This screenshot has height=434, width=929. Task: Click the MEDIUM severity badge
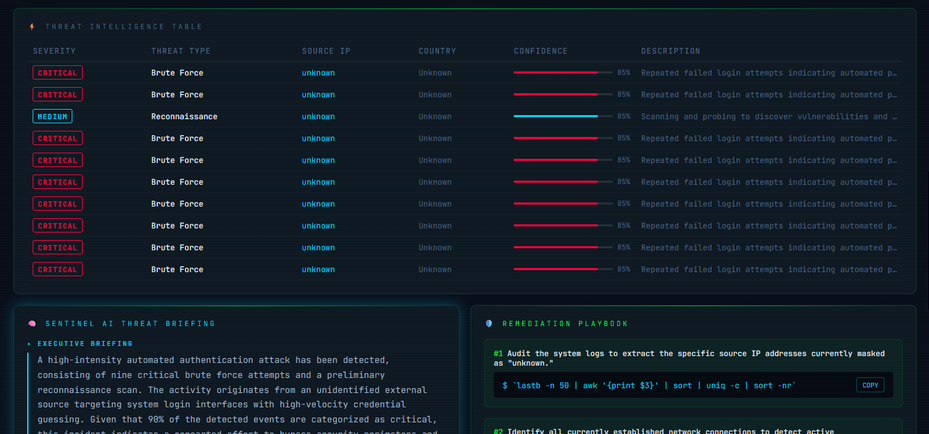[52, 117]
